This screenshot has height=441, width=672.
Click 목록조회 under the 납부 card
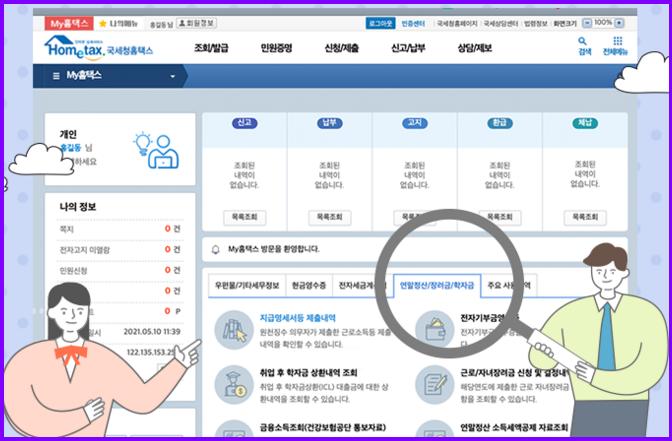click(329, 217)
